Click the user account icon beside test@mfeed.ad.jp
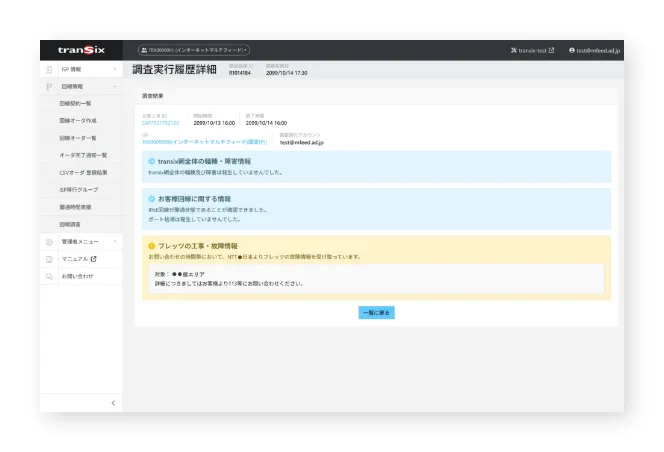Screen dimensions: 664x452 [x=572, y=49]
